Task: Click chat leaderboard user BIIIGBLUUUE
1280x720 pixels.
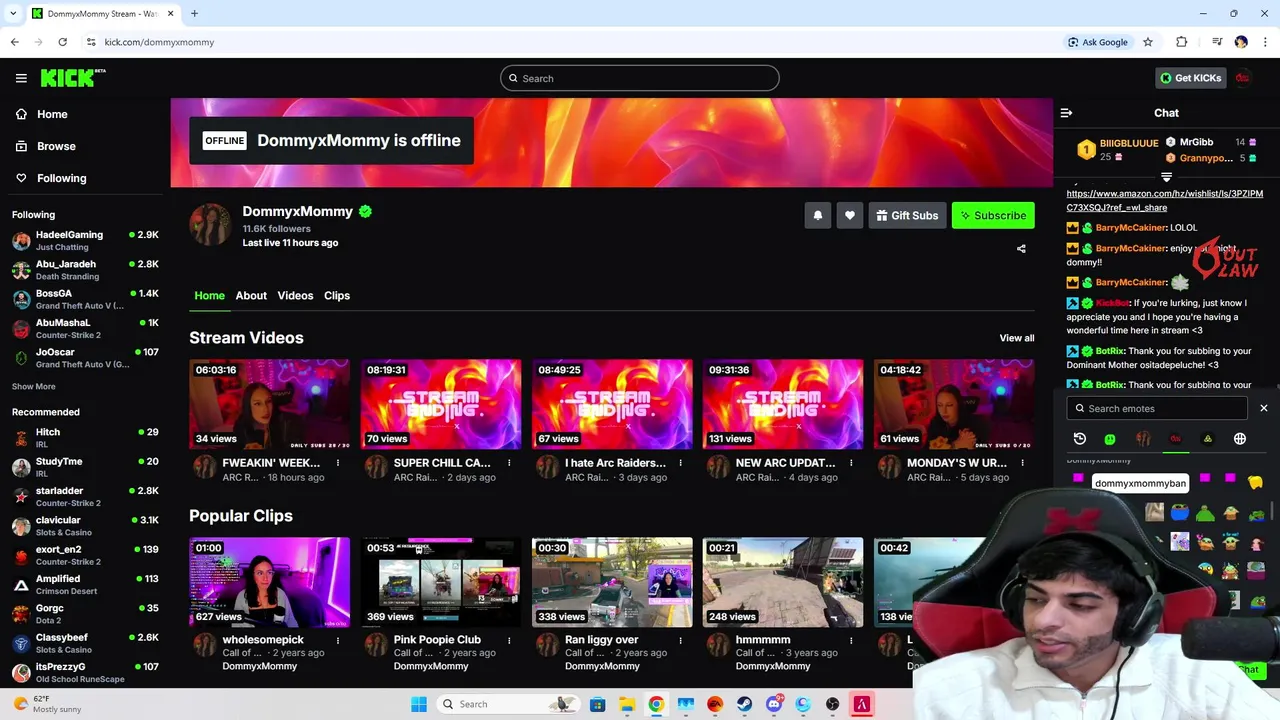Action: (x=1129, y=143)
